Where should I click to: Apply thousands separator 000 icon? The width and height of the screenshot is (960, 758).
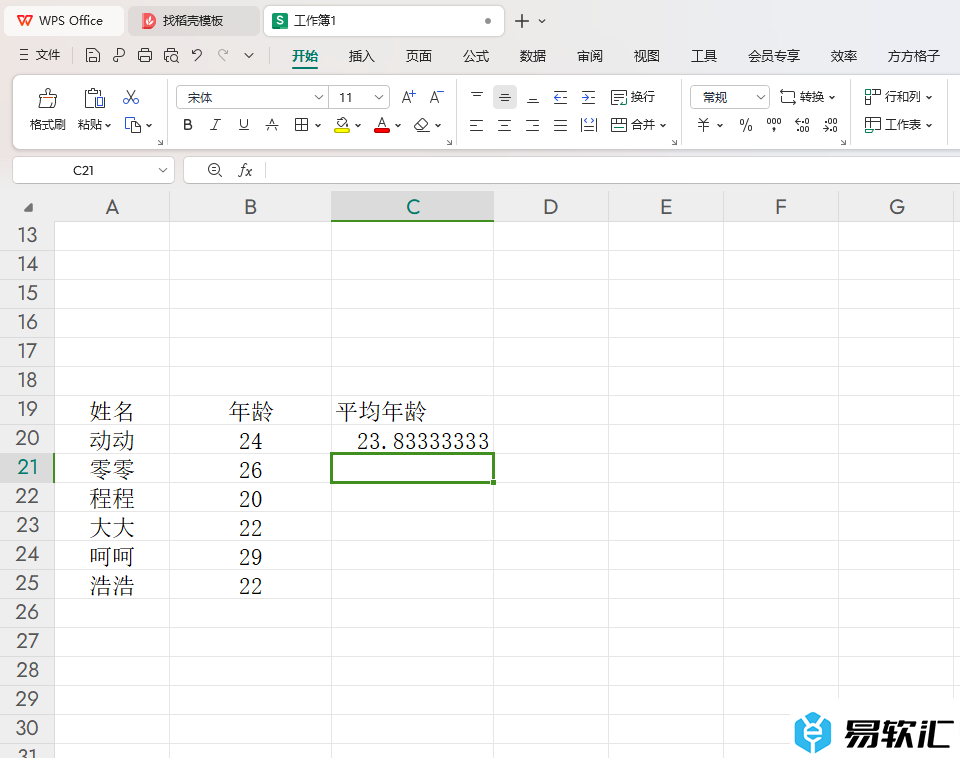click(774, 125)
